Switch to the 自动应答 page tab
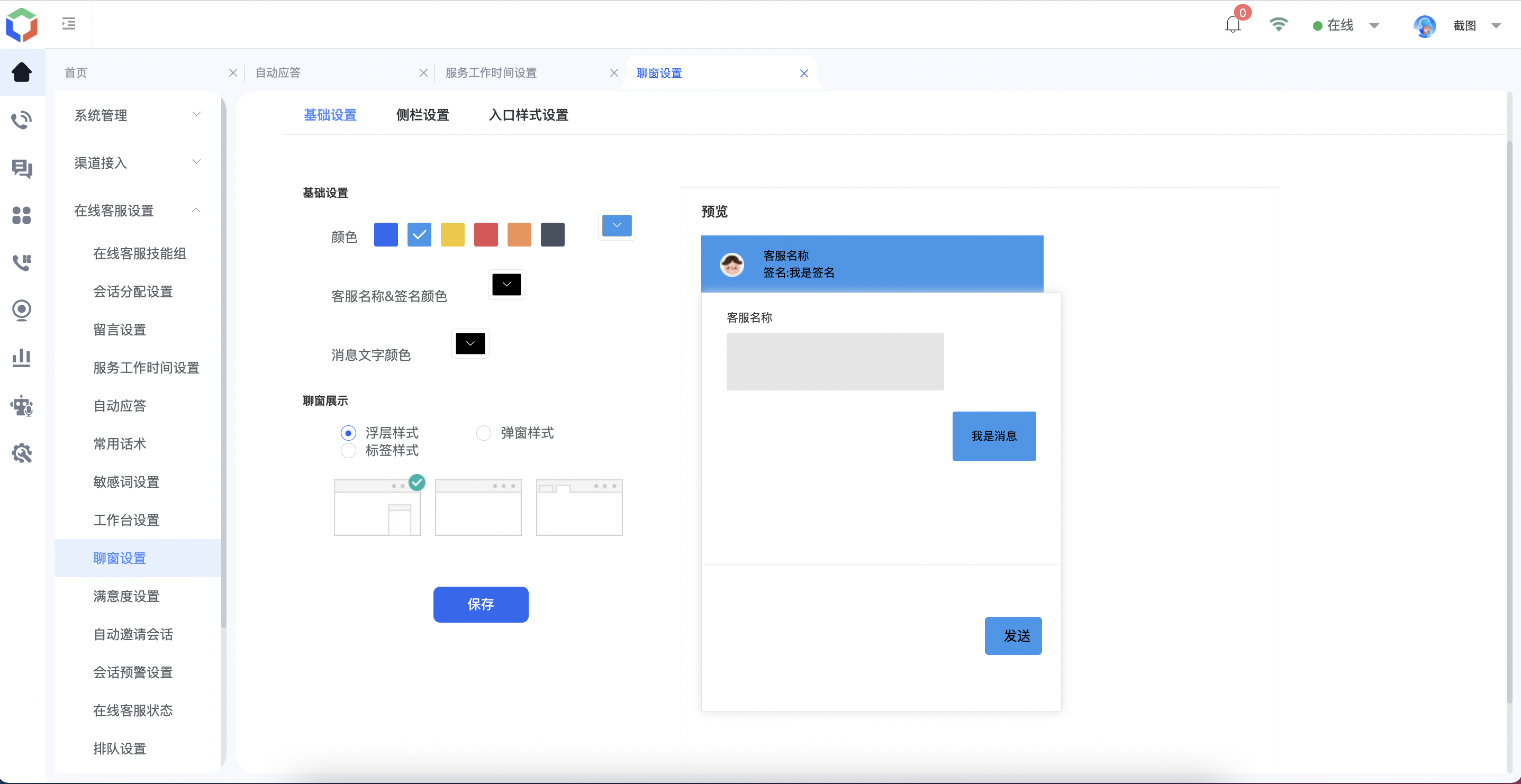This screenshot has height=784, width=1521. point(278,72)
